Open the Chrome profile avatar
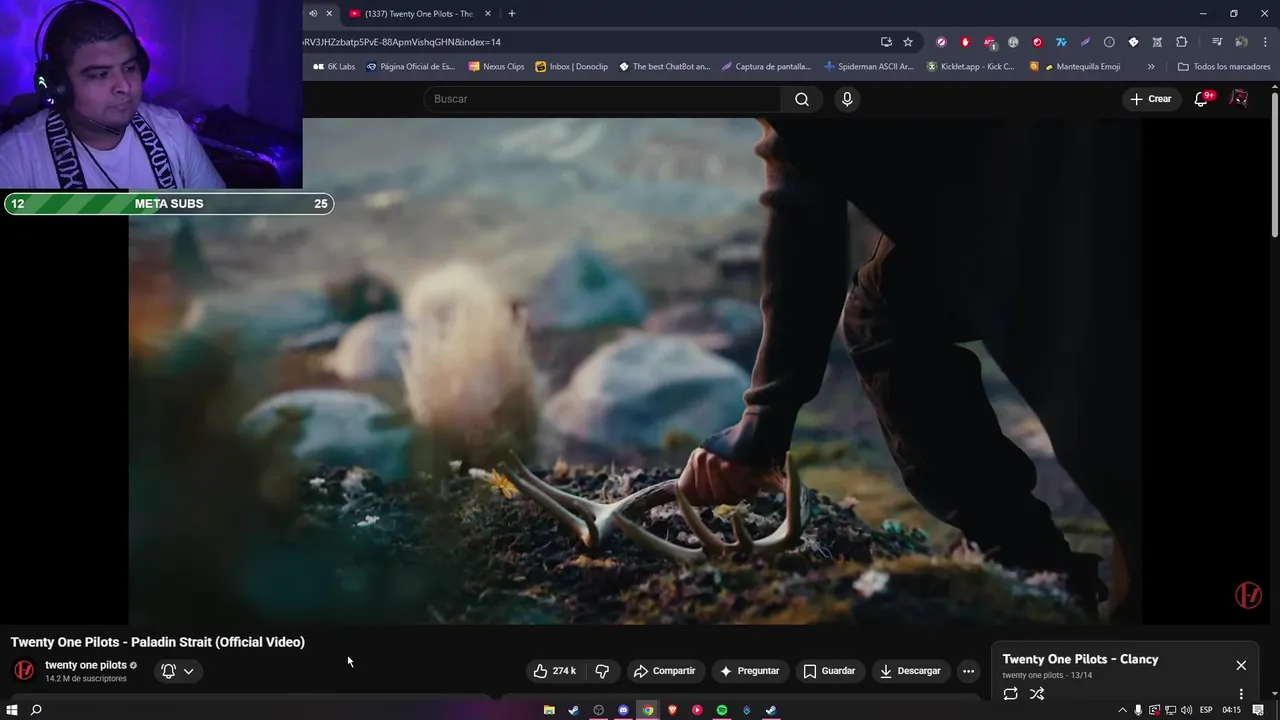1280x720 pixels. [1241, 42]
